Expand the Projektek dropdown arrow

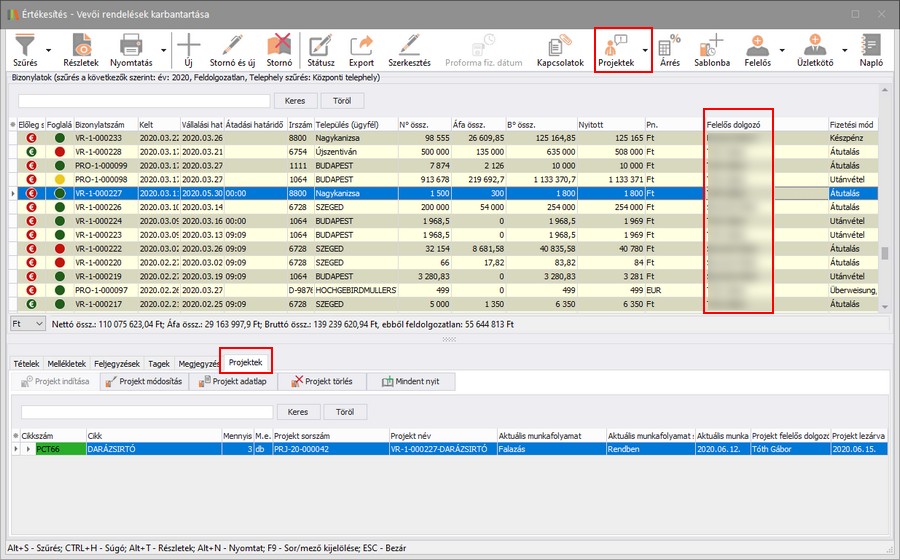tap(645, 49)
